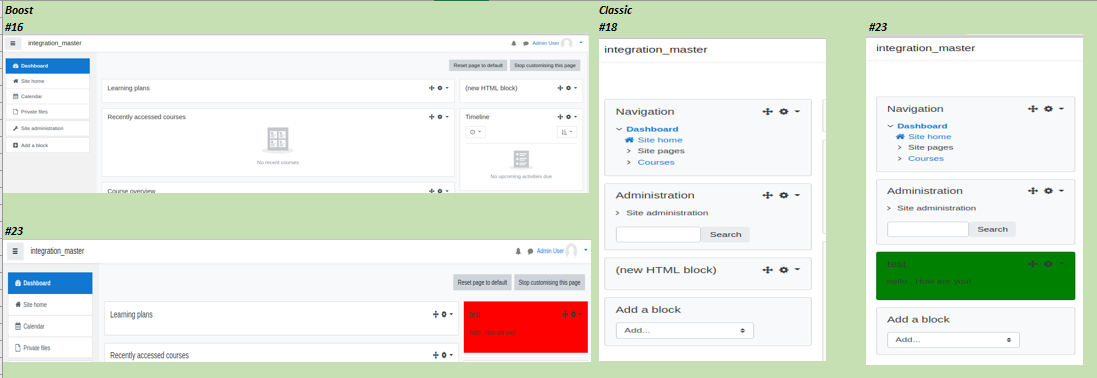
Task: Click Stop customising this page in Boost #16
Action: 545,65
